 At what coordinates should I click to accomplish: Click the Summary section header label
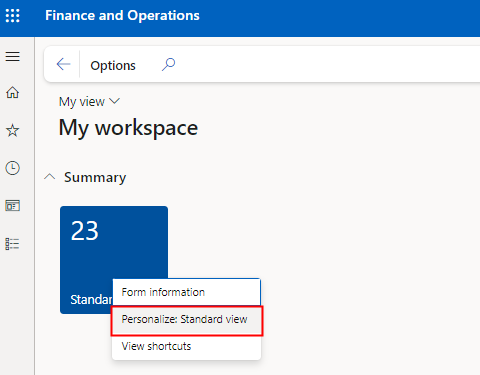pos(95,178)
